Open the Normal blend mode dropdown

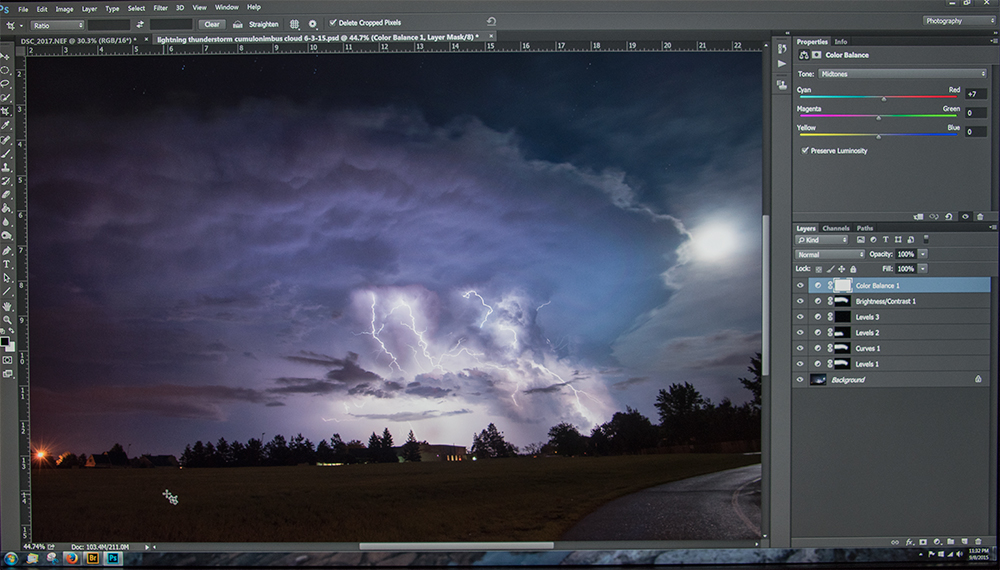pyautogui.click(x=830, y=254)
